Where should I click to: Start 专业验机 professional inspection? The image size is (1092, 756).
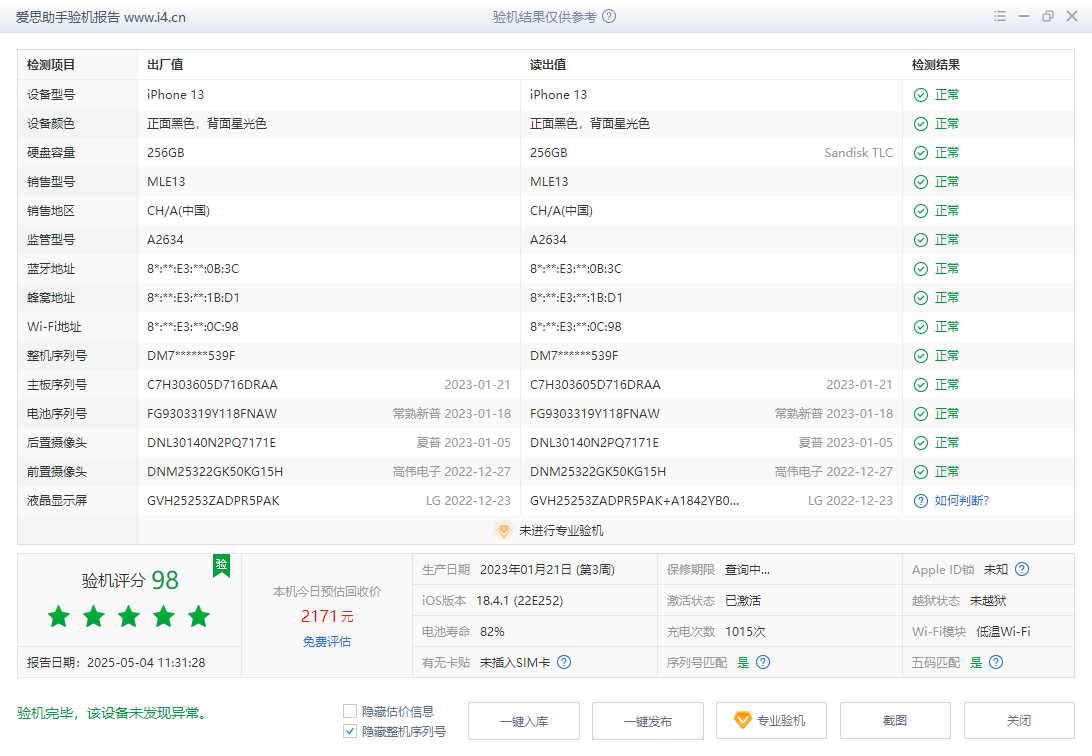pos(772,721)
